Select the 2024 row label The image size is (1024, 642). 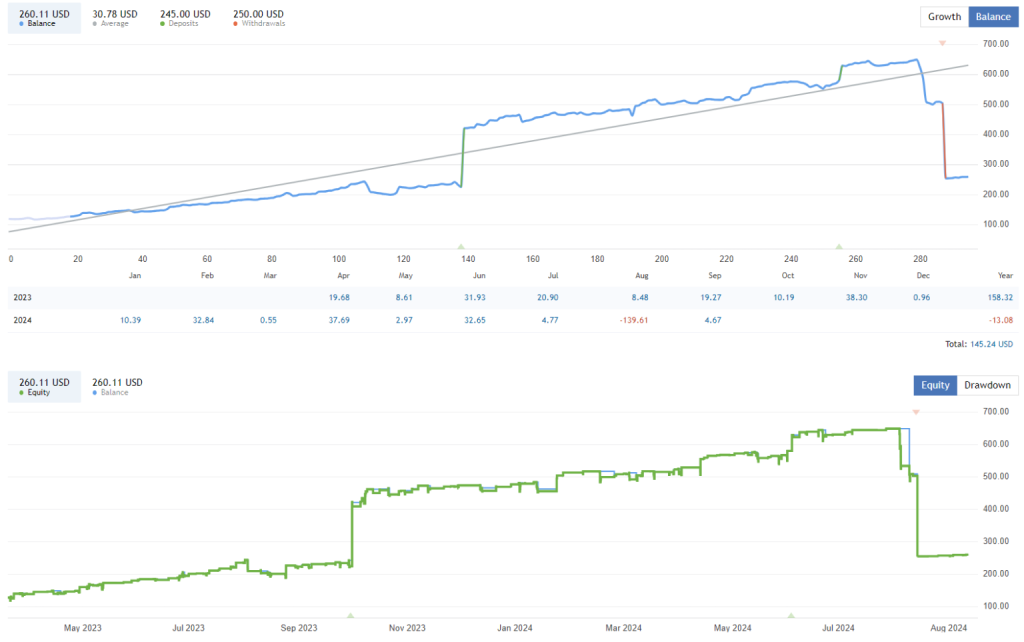(22, 318)
